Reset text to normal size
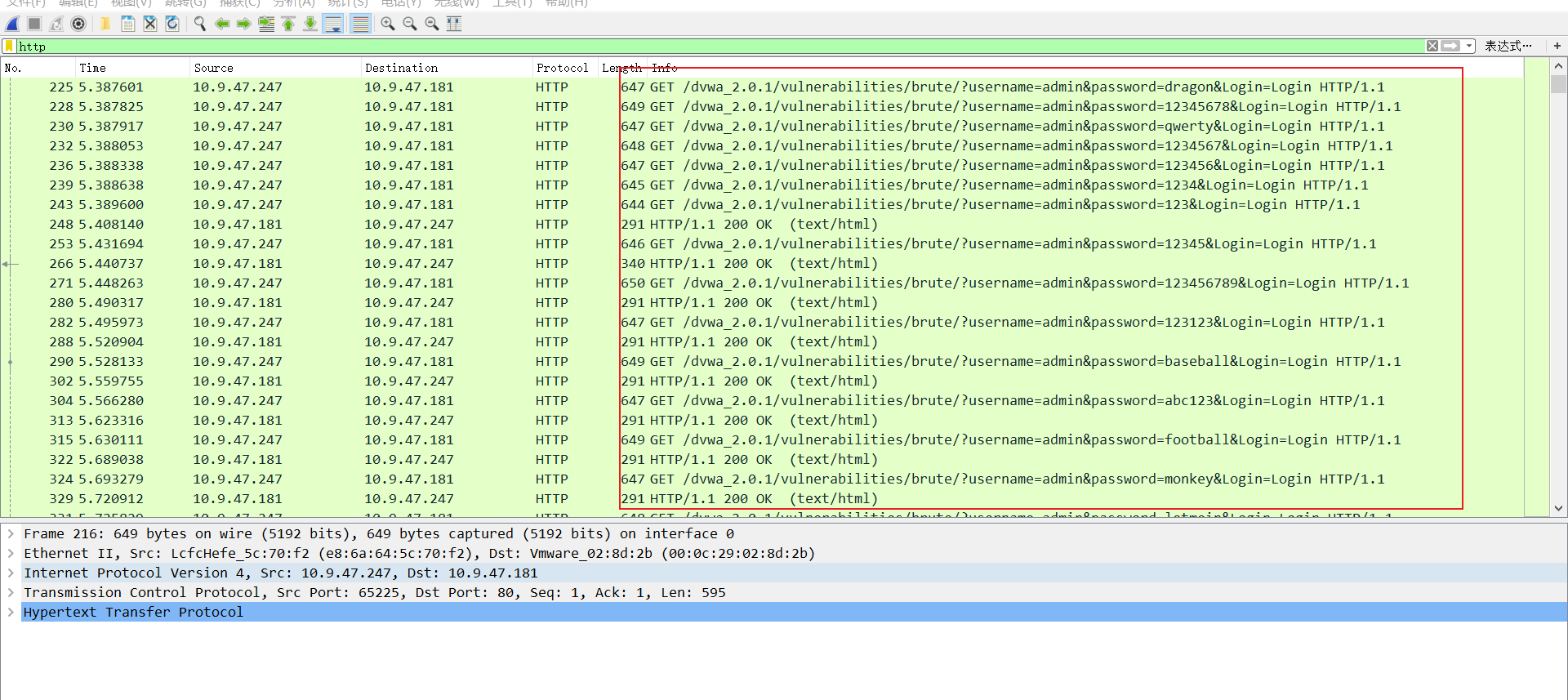Viewport: 1568px width, 700px height. click(432, 24)
